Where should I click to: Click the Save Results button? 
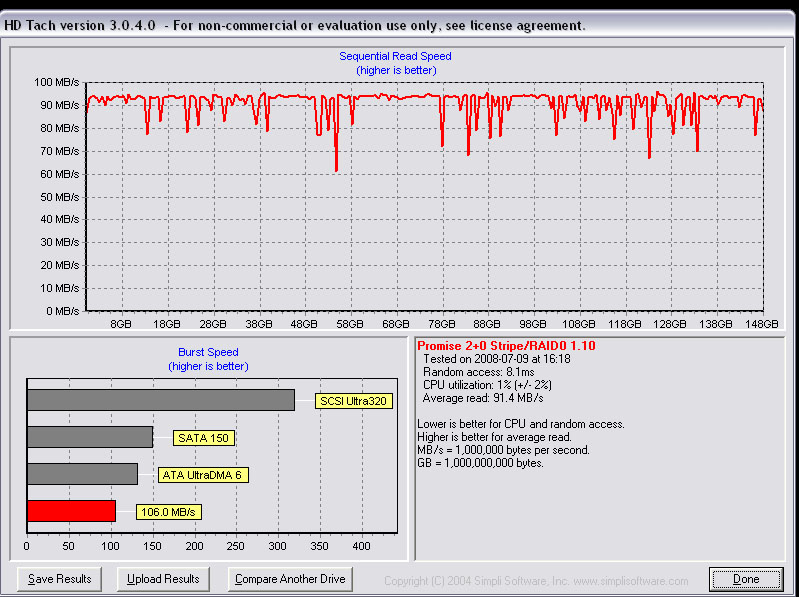59,579
